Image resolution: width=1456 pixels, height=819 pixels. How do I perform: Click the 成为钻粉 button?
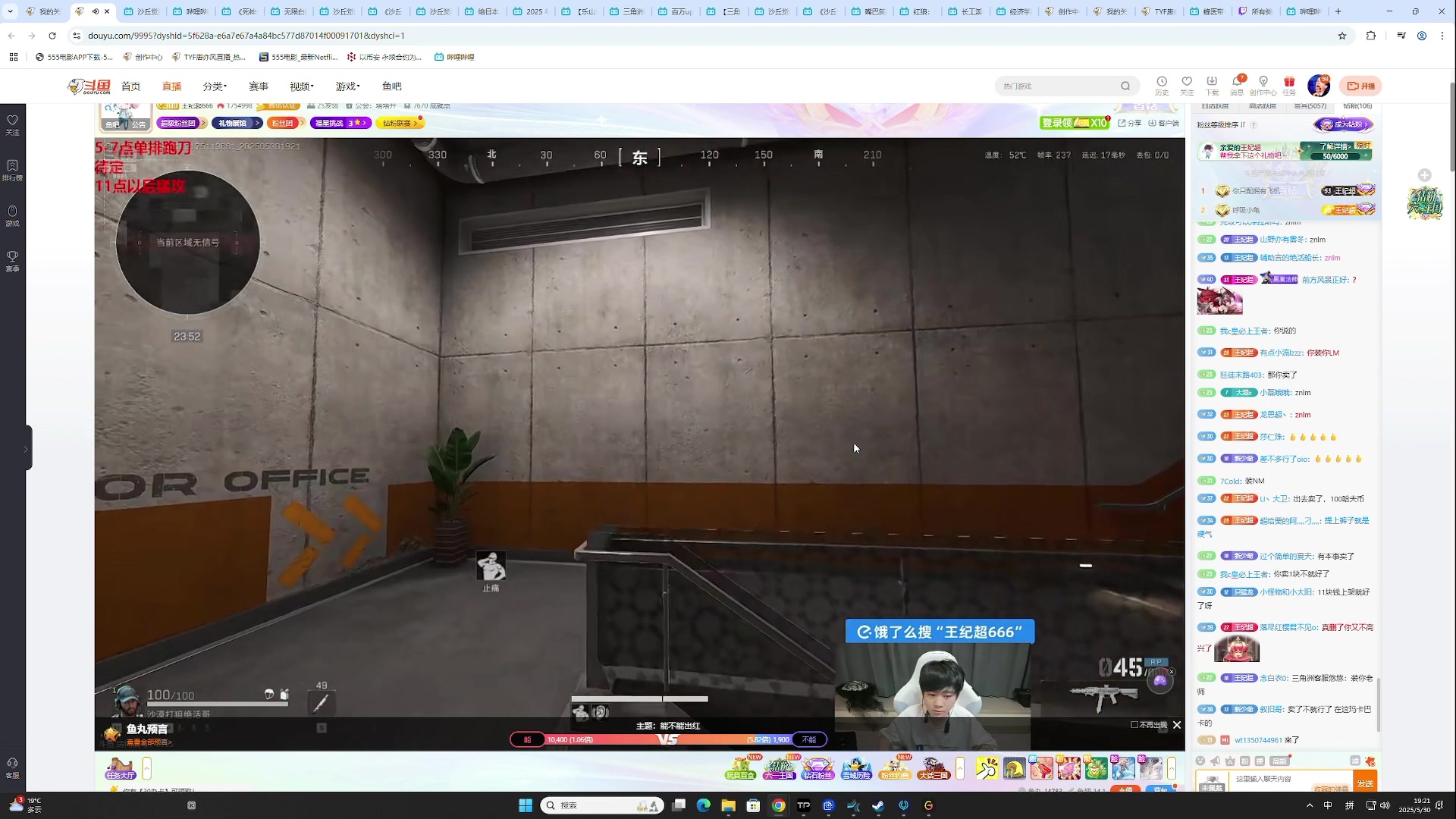(x=1343, y=124)
